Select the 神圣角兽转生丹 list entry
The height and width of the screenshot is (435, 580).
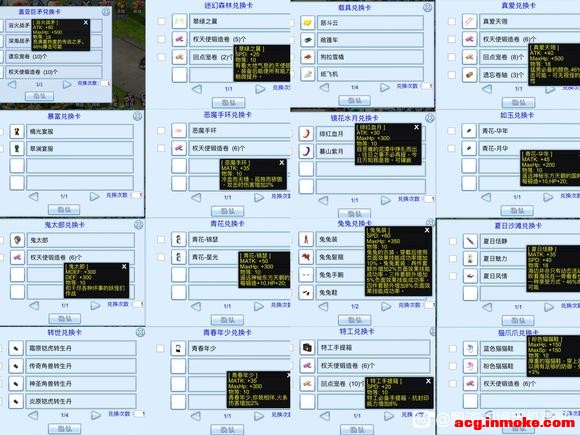click(x=81, y=384)
